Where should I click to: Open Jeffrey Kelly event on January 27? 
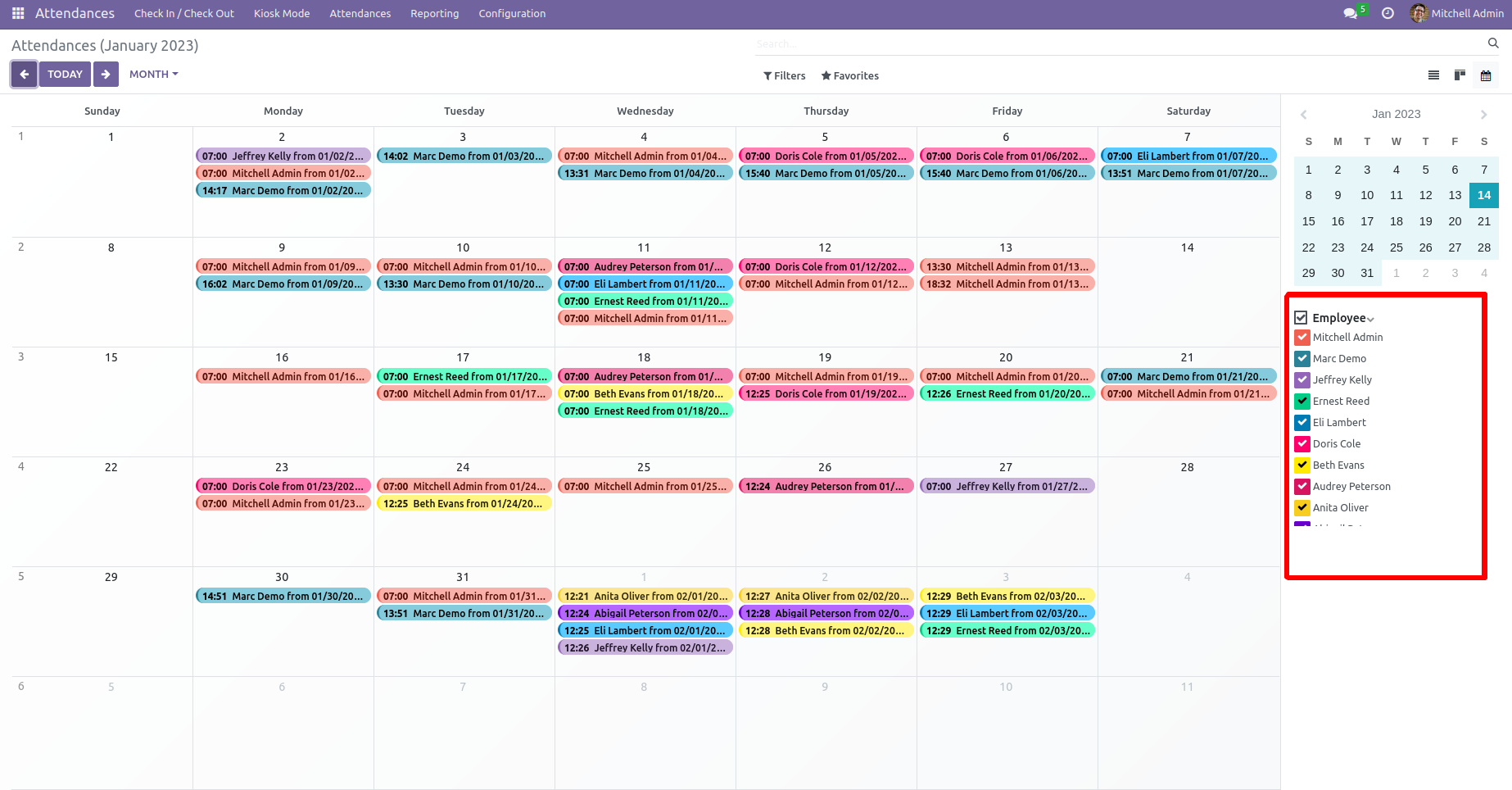(x=1007, y=486)
